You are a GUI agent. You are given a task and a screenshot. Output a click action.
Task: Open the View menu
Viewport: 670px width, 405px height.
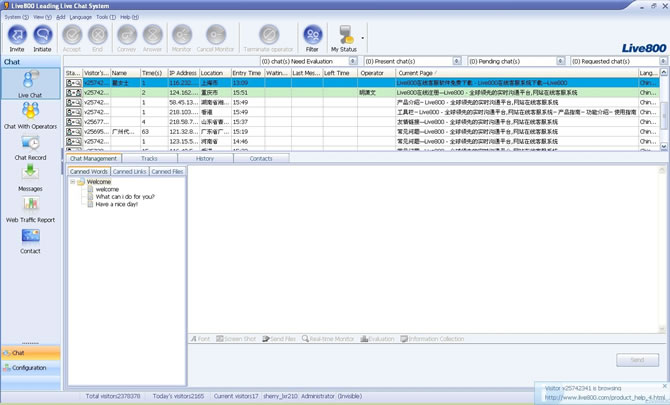(x=42, y=17)
